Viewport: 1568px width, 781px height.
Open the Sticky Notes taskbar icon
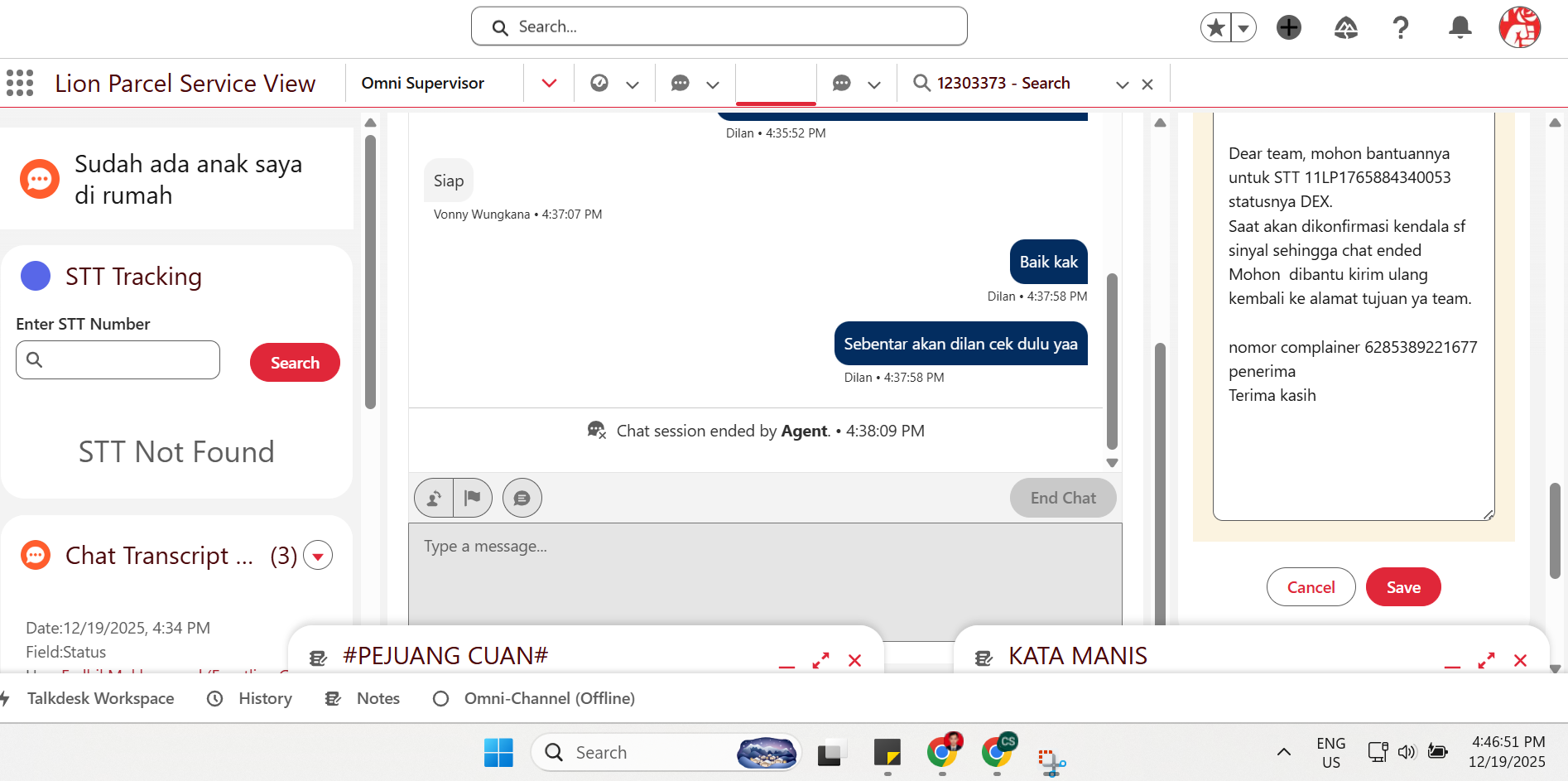pos(887,753)
